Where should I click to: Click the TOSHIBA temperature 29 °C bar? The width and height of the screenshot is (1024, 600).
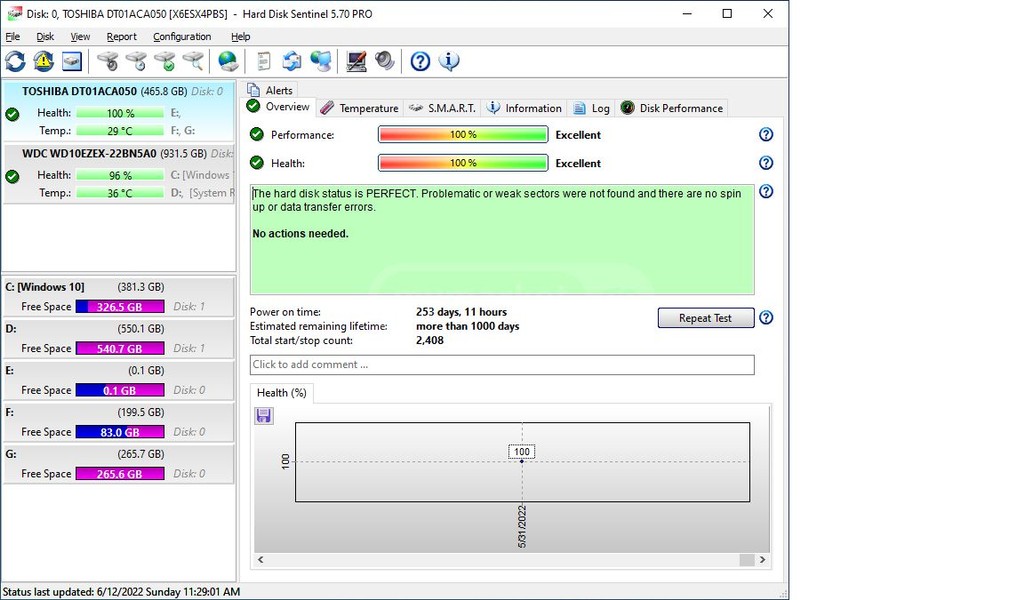click(120, 131)
